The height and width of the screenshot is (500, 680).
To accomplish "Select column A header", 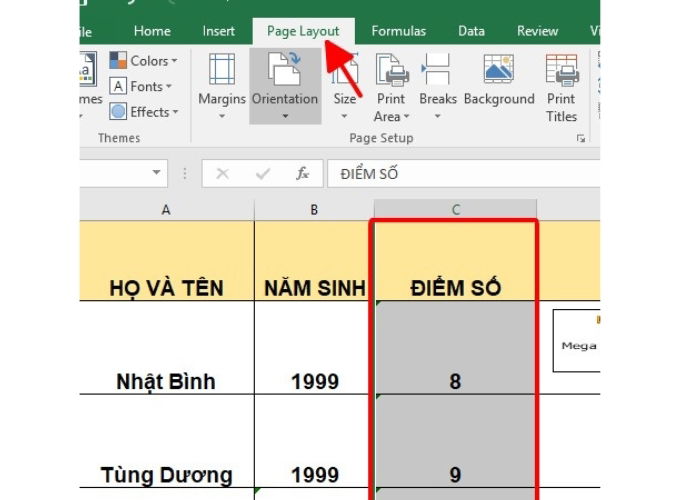I will click(x=166, y=209).
